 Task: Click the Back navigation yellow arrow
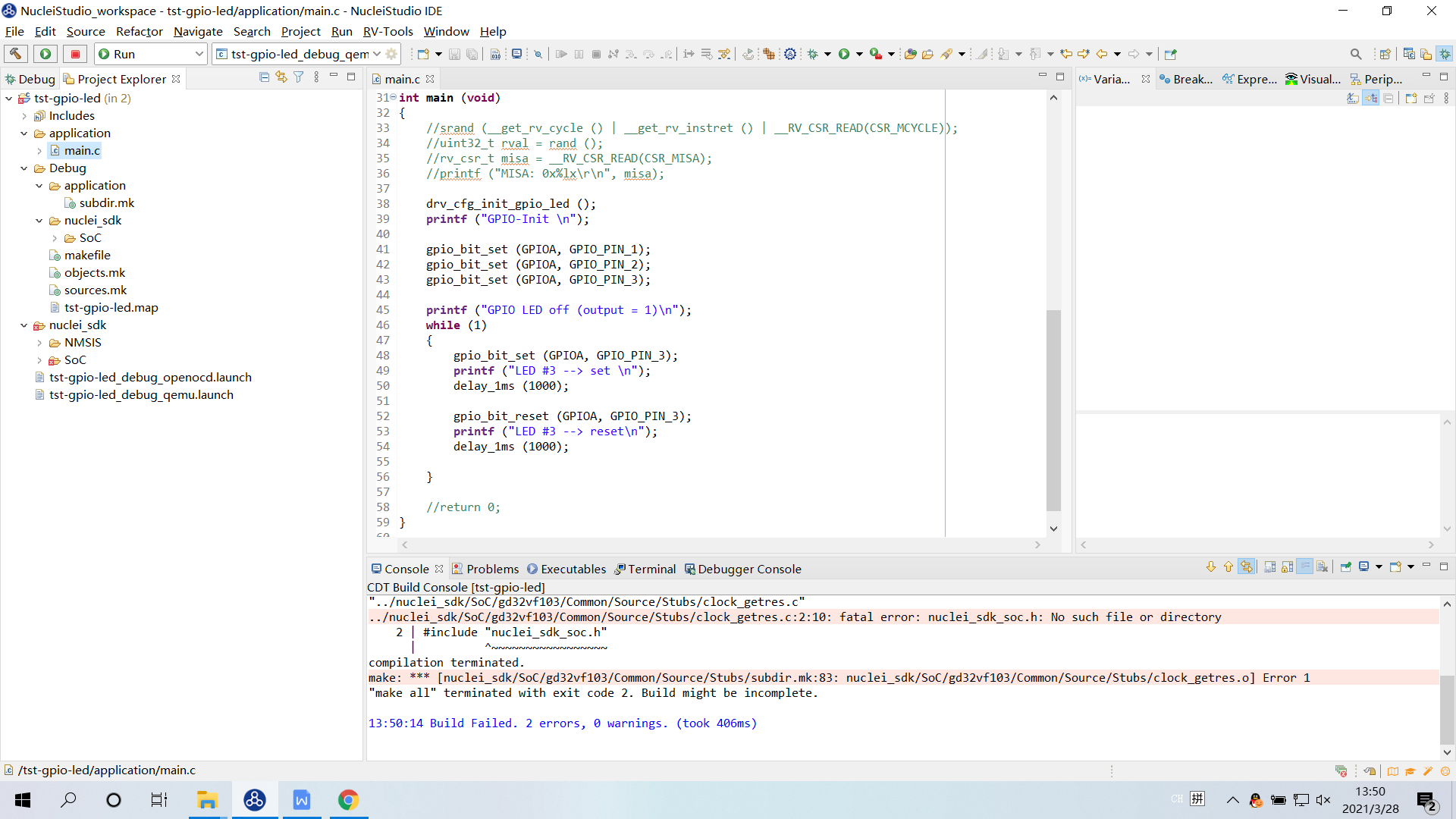pyautogui.click(x=1101, y=54)
